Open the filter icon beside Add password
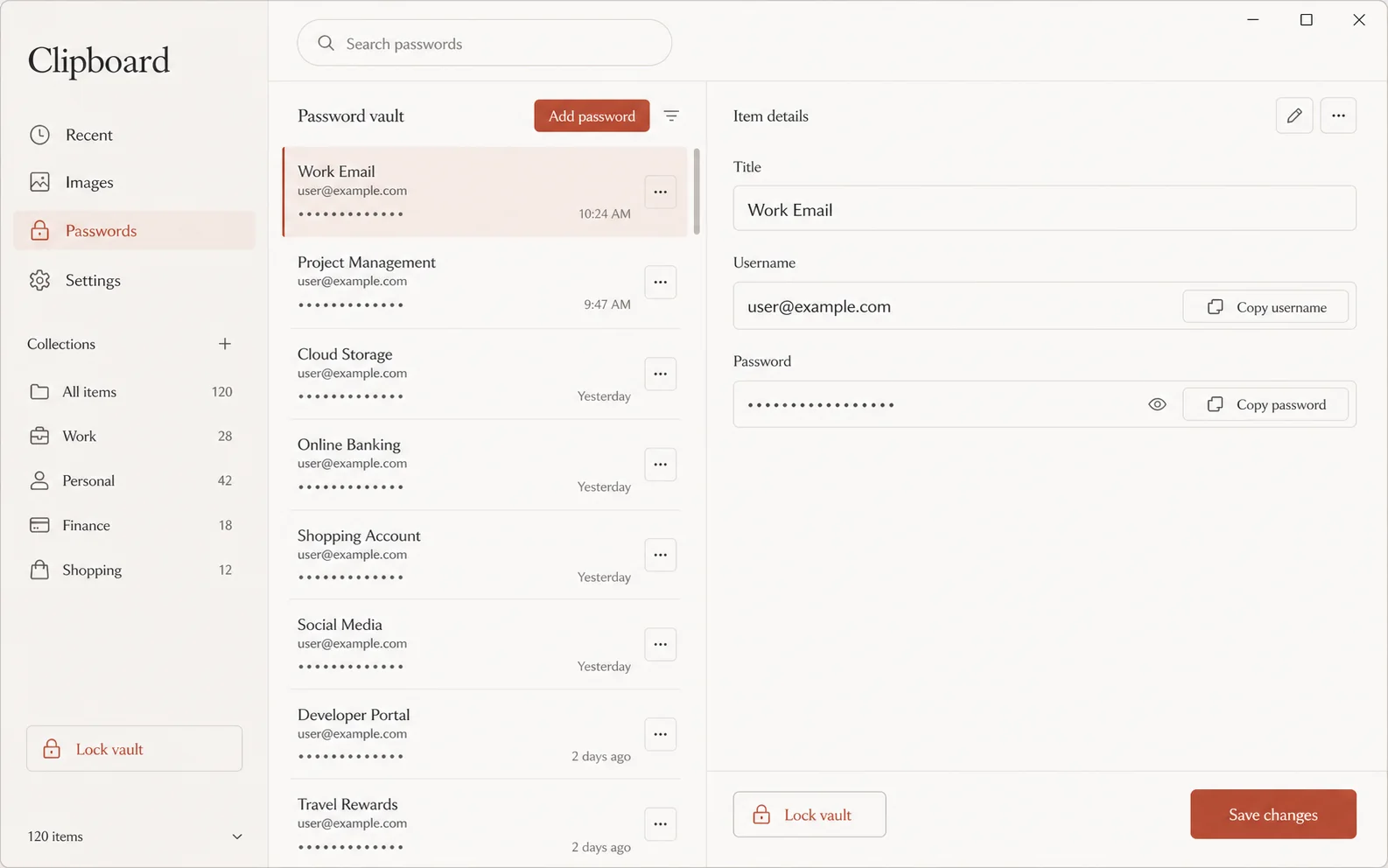1388x868 pixels. 671,115
